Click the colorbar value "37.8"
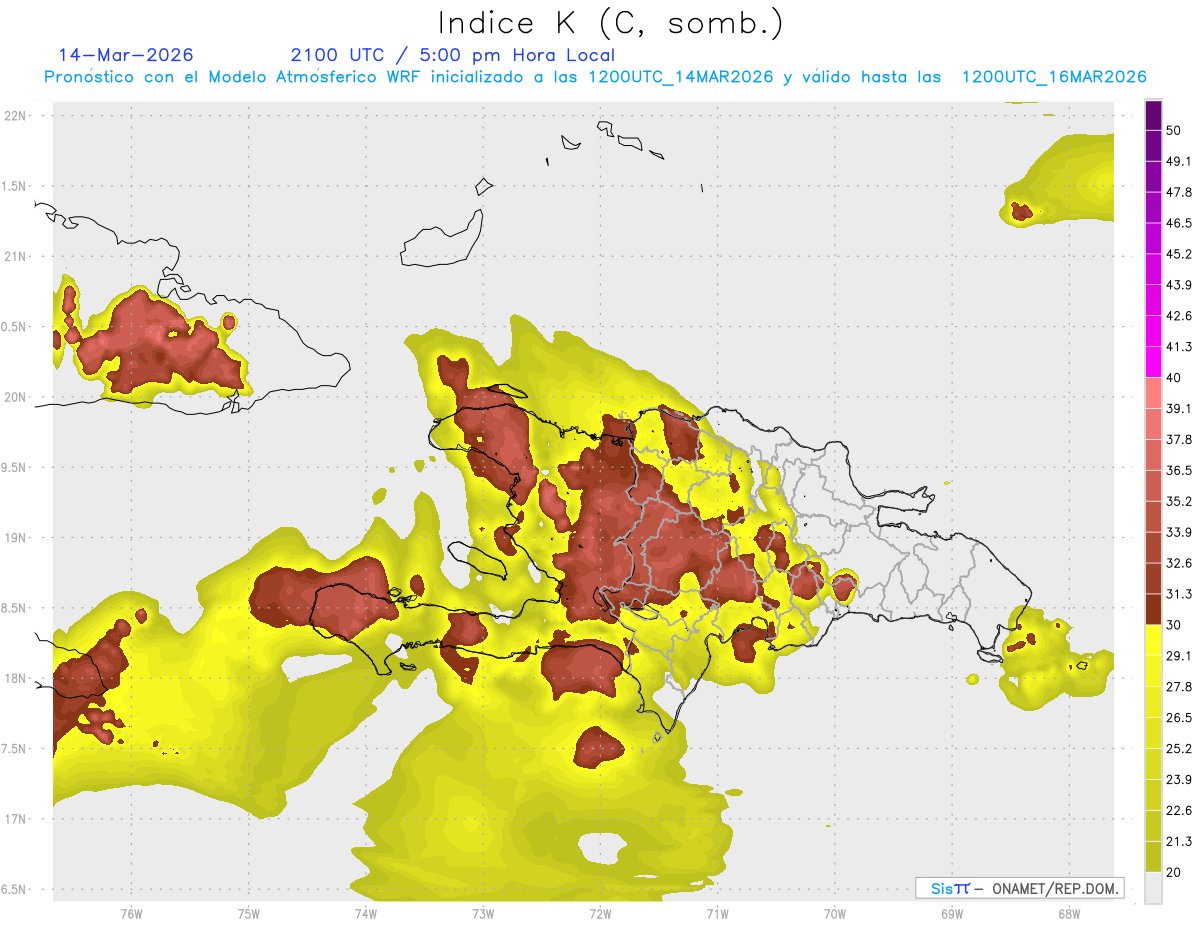Viewport: 1200px width, 927px height. [x=1179, y=440]
